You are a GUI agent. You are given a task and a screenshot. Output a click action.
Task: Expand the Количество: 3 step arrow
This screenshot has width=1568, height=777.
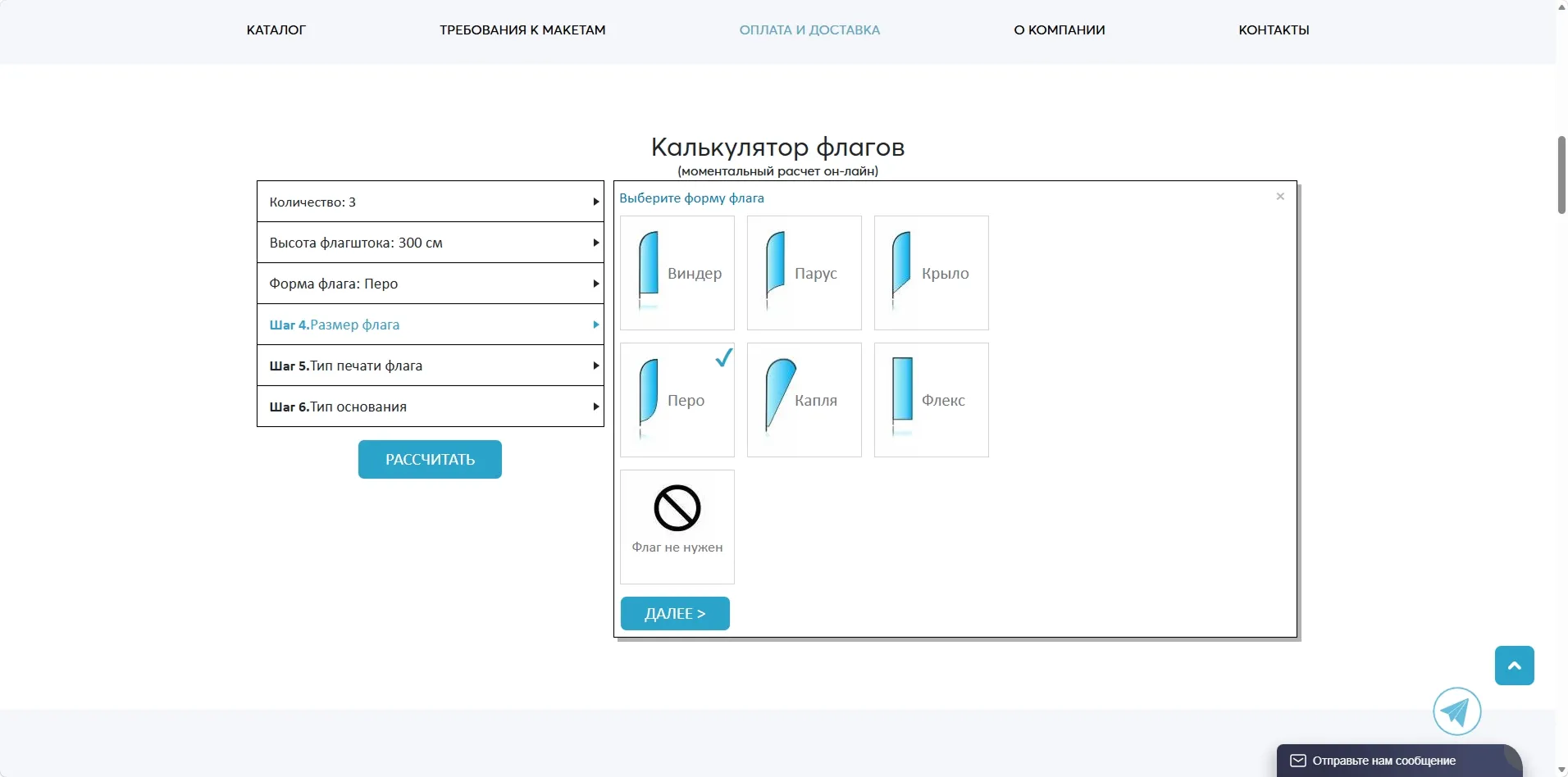point(596,202)
